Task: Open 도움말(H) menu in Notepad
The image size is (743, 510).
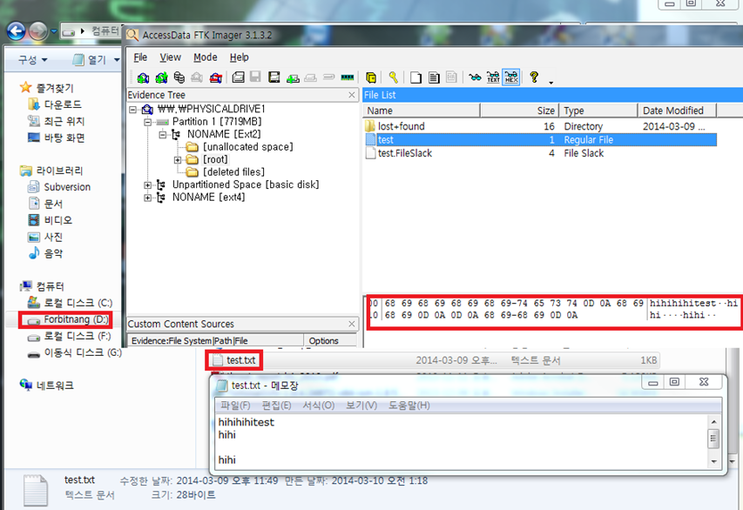Action: [x=409, y=405]
